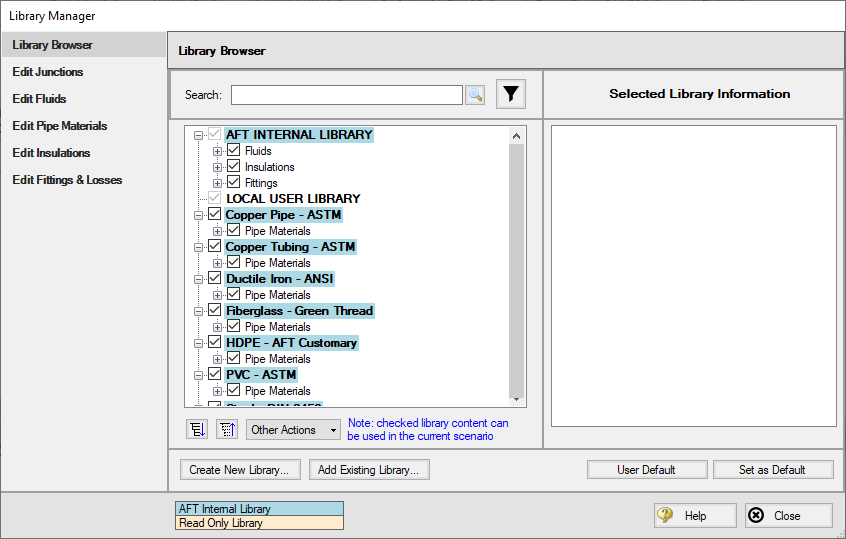Open the Other Actions dropdown

pos(294,430)
